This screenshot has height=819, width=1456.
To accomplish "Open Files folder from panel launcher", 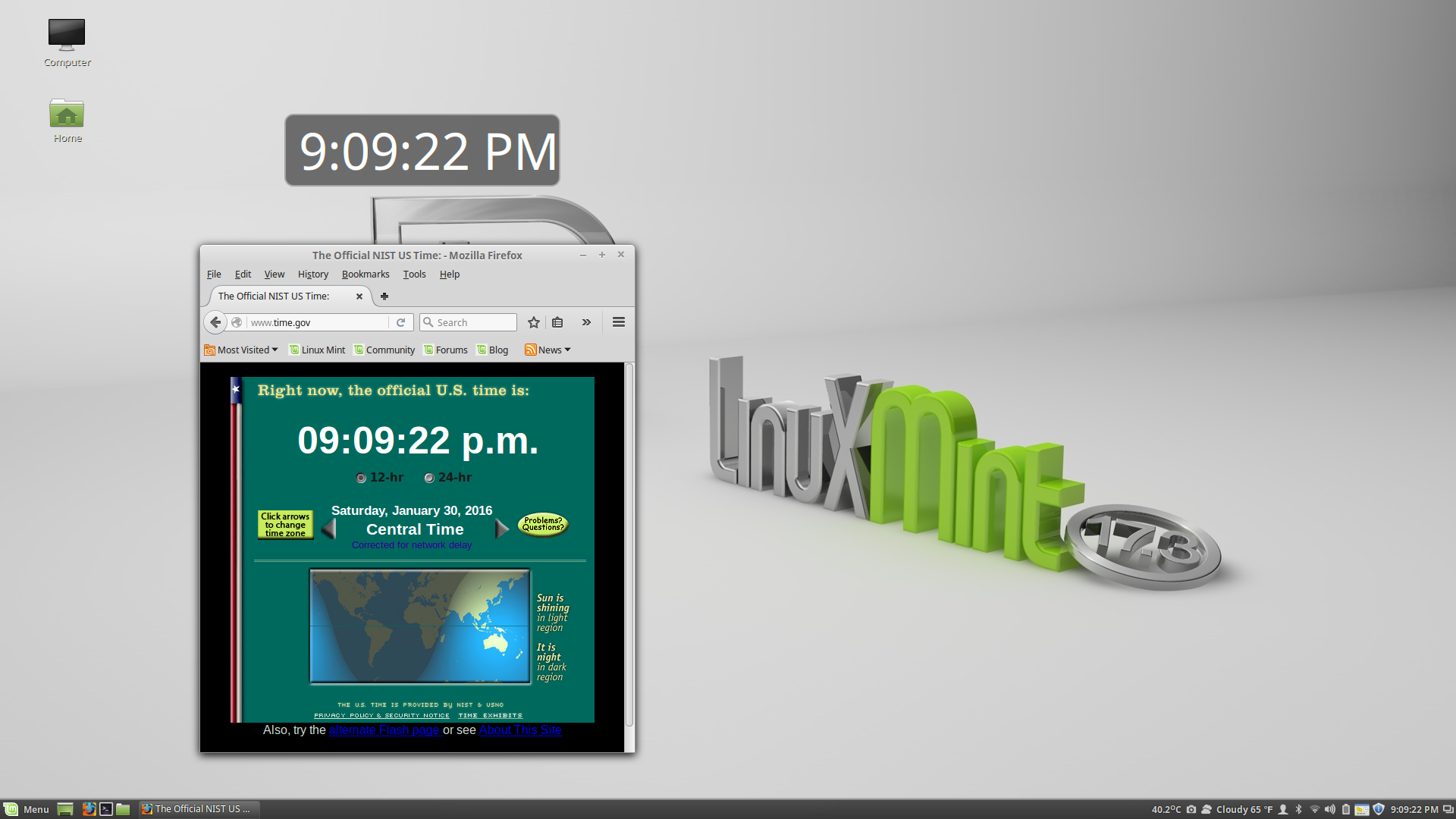I will 123,809.
